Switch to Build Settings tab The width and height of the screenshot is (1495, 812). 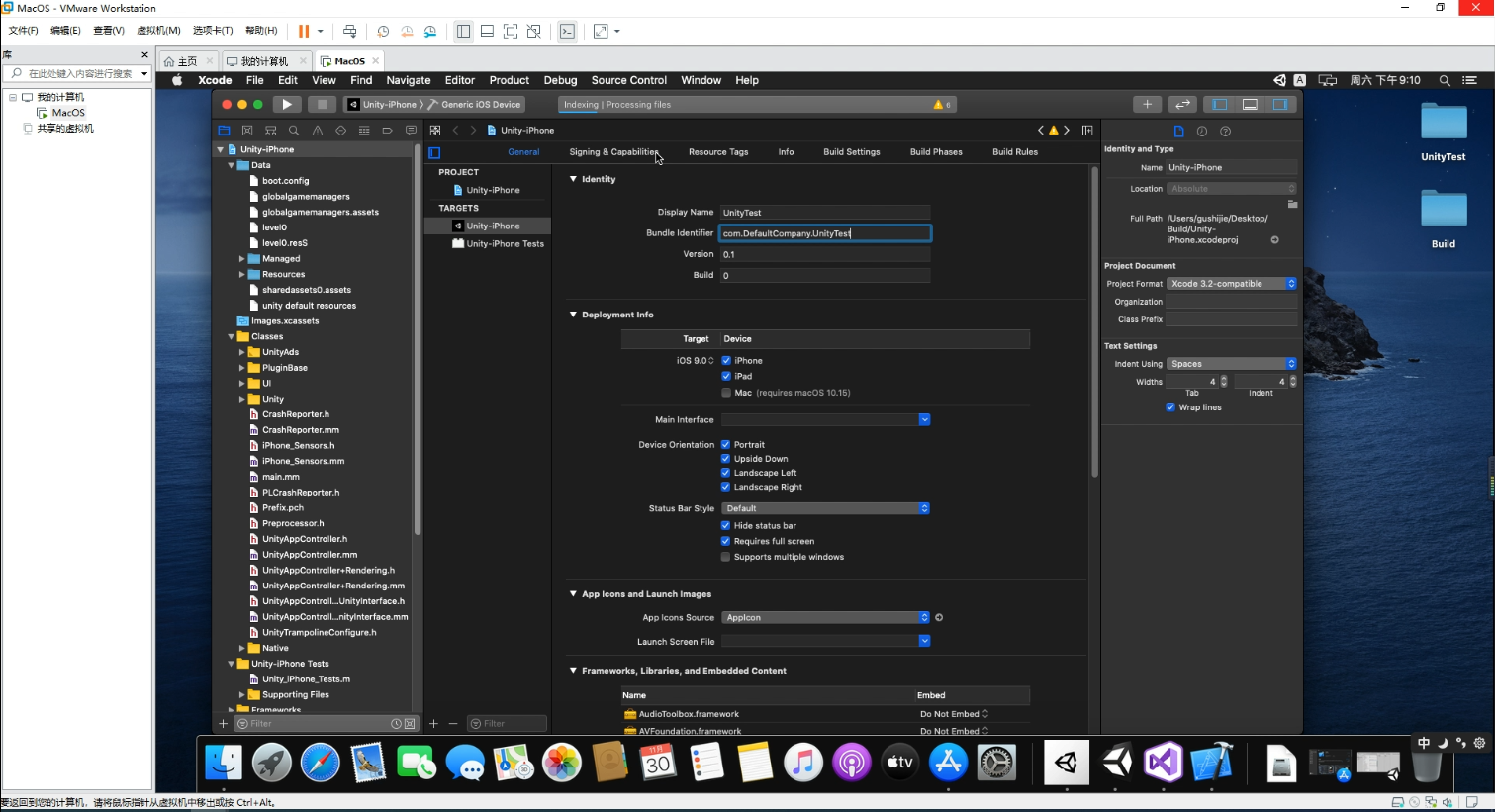pyautogui.click(x=851, y=152)
